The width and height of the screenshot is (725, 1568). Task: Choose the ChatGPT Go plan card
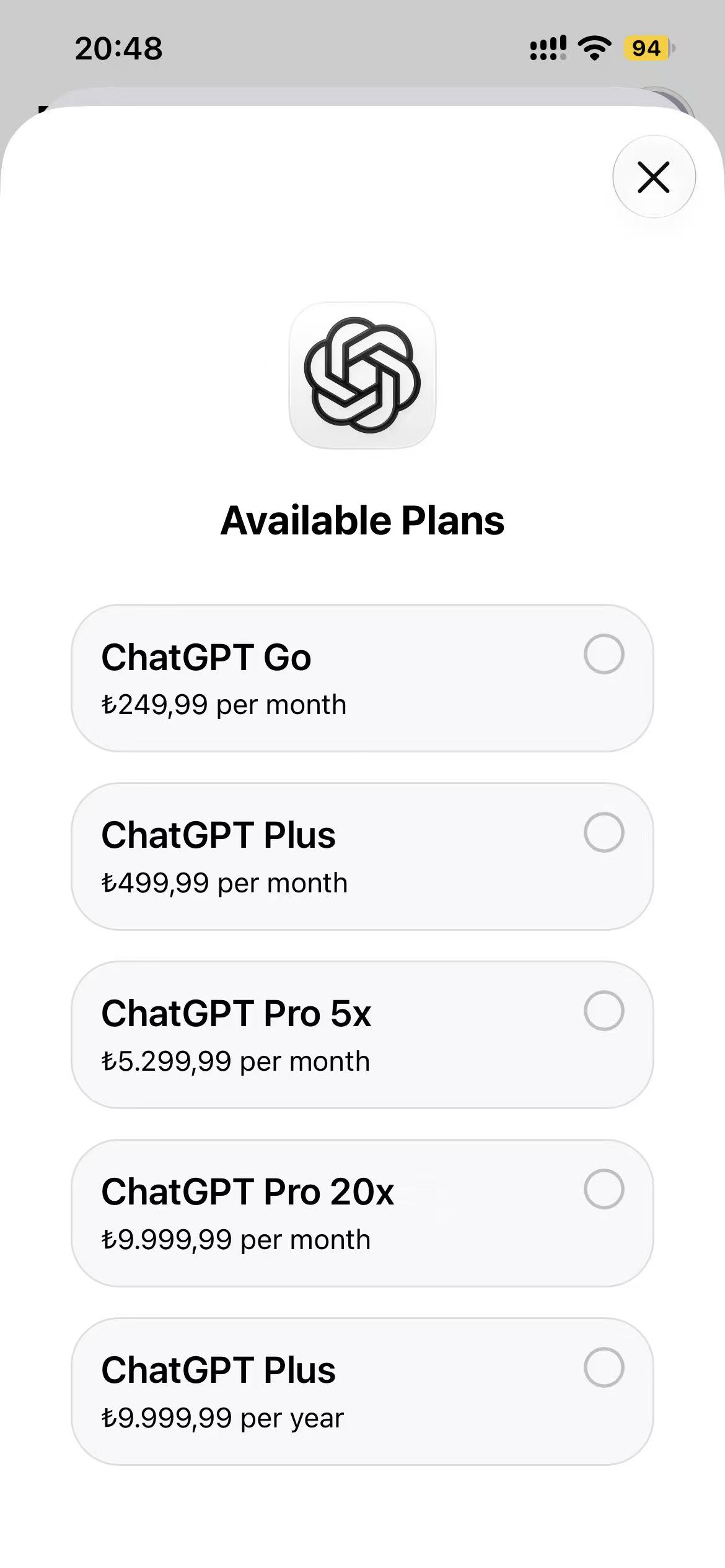pos(362,678)
